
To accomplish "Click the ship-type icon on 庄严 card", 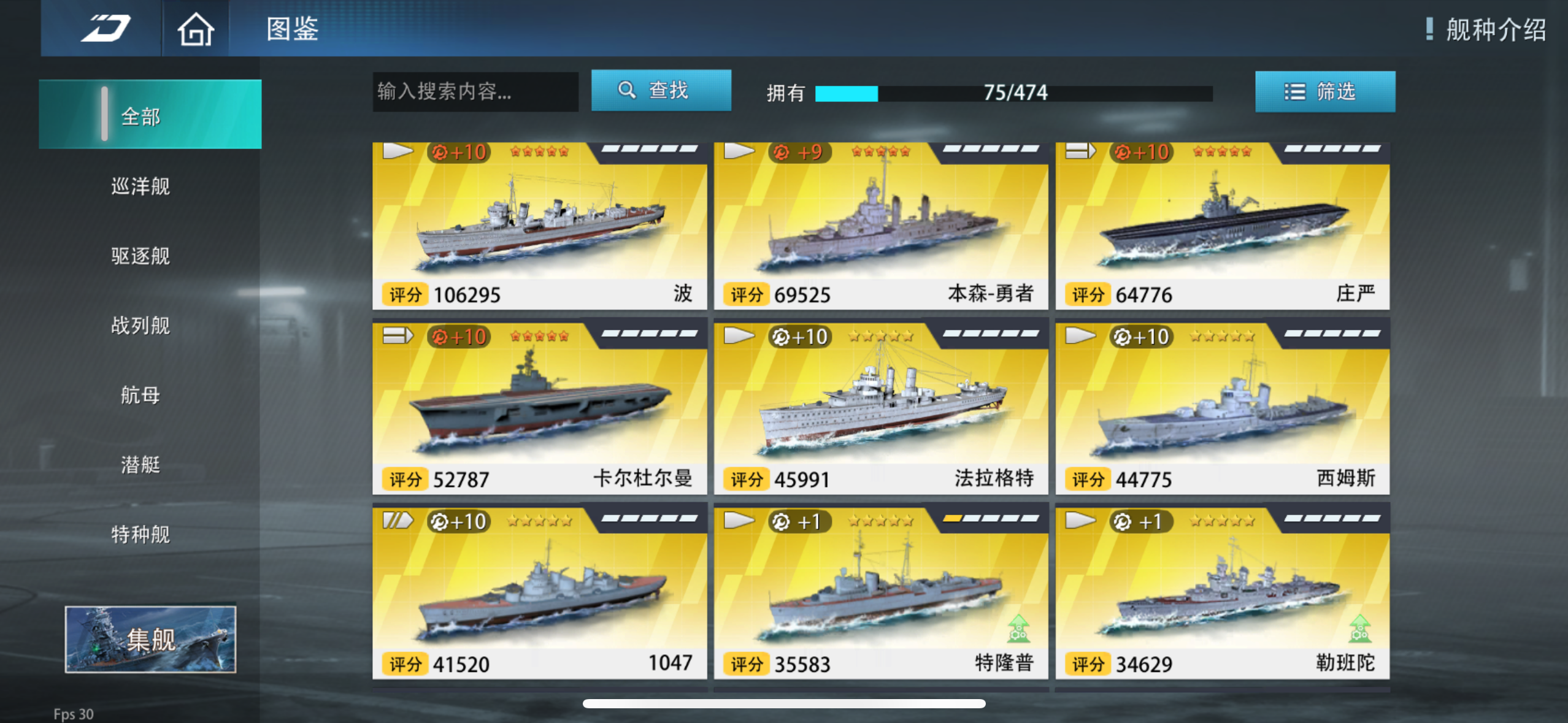I will [x=1080, y=151].
